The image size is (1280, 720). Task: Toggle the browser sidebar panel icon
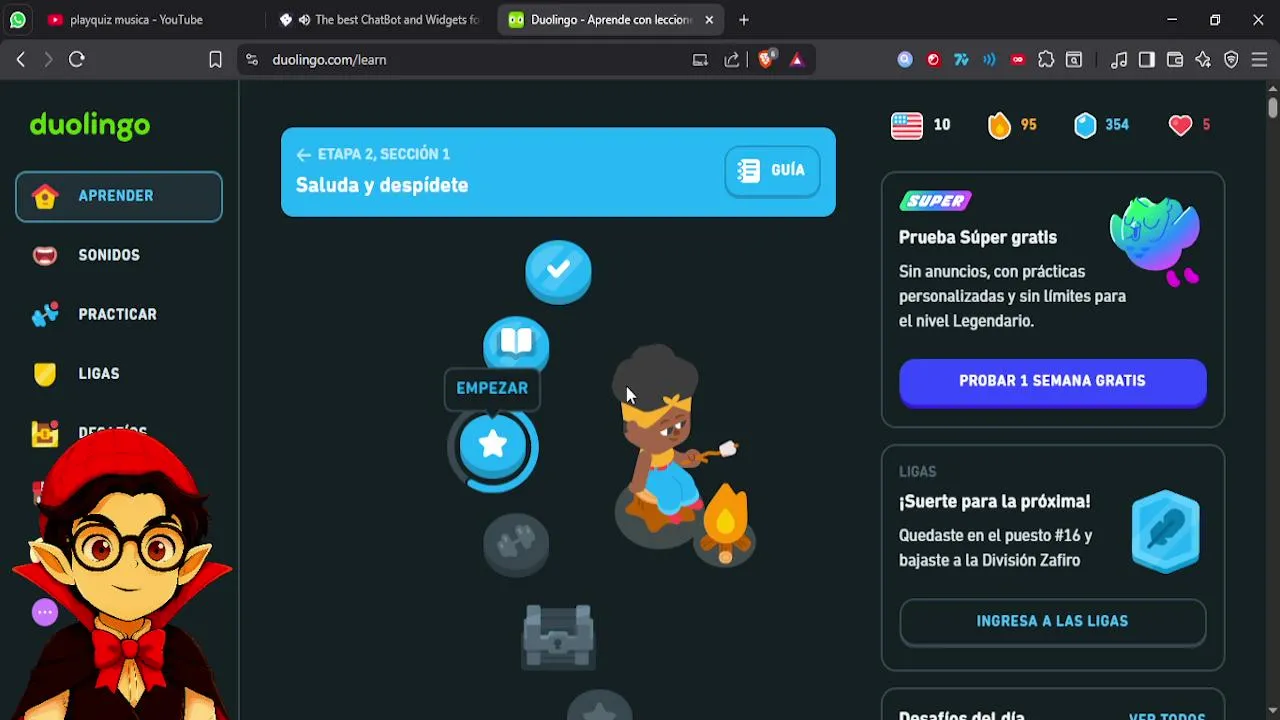pos(1147,60)
